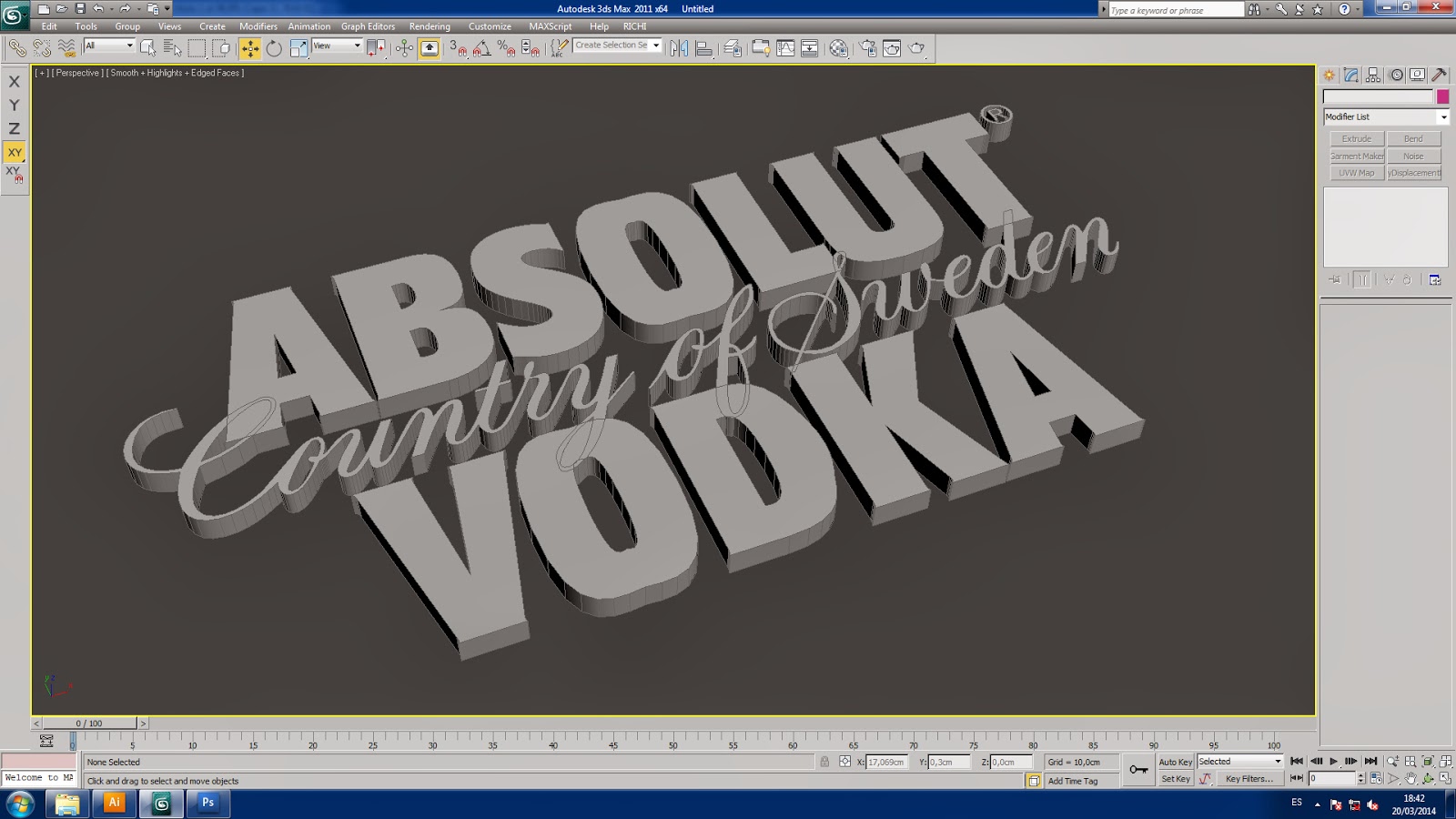Click the Maximize Viewport Toggle icon
The image size is (1456, 819).
point(1446,778)
